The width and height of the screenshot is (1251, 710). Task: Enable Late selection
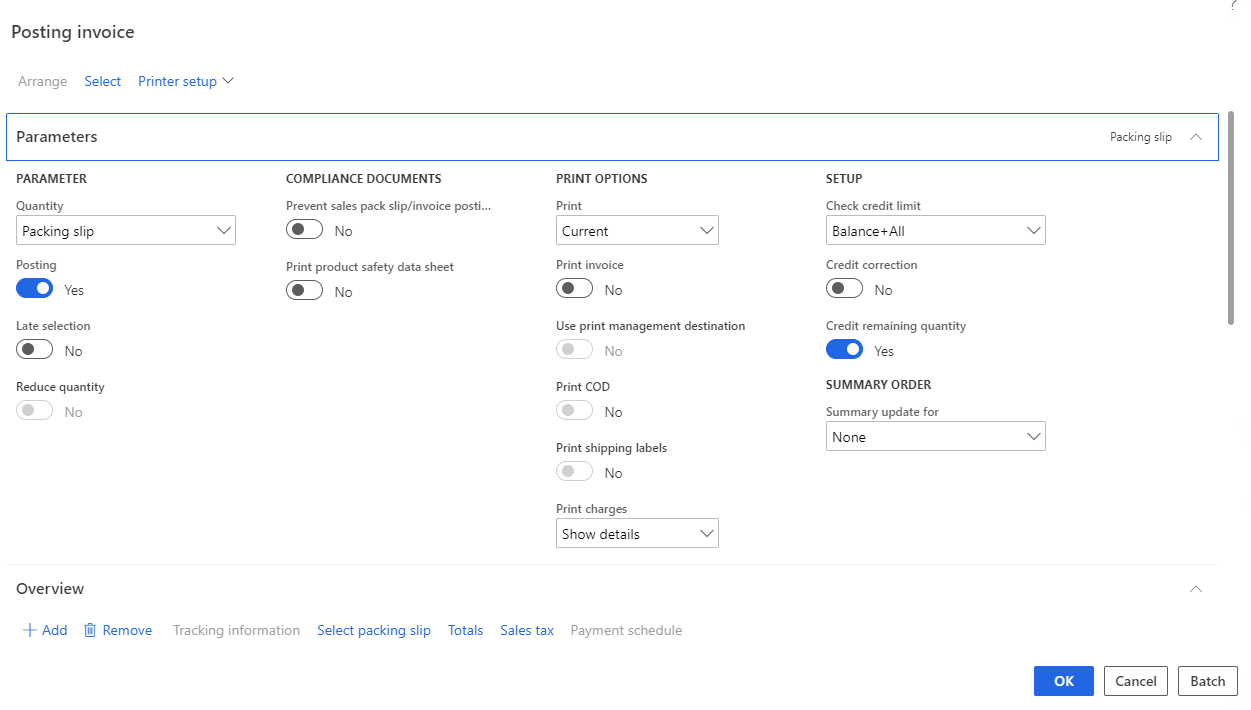tap(33, 349)
